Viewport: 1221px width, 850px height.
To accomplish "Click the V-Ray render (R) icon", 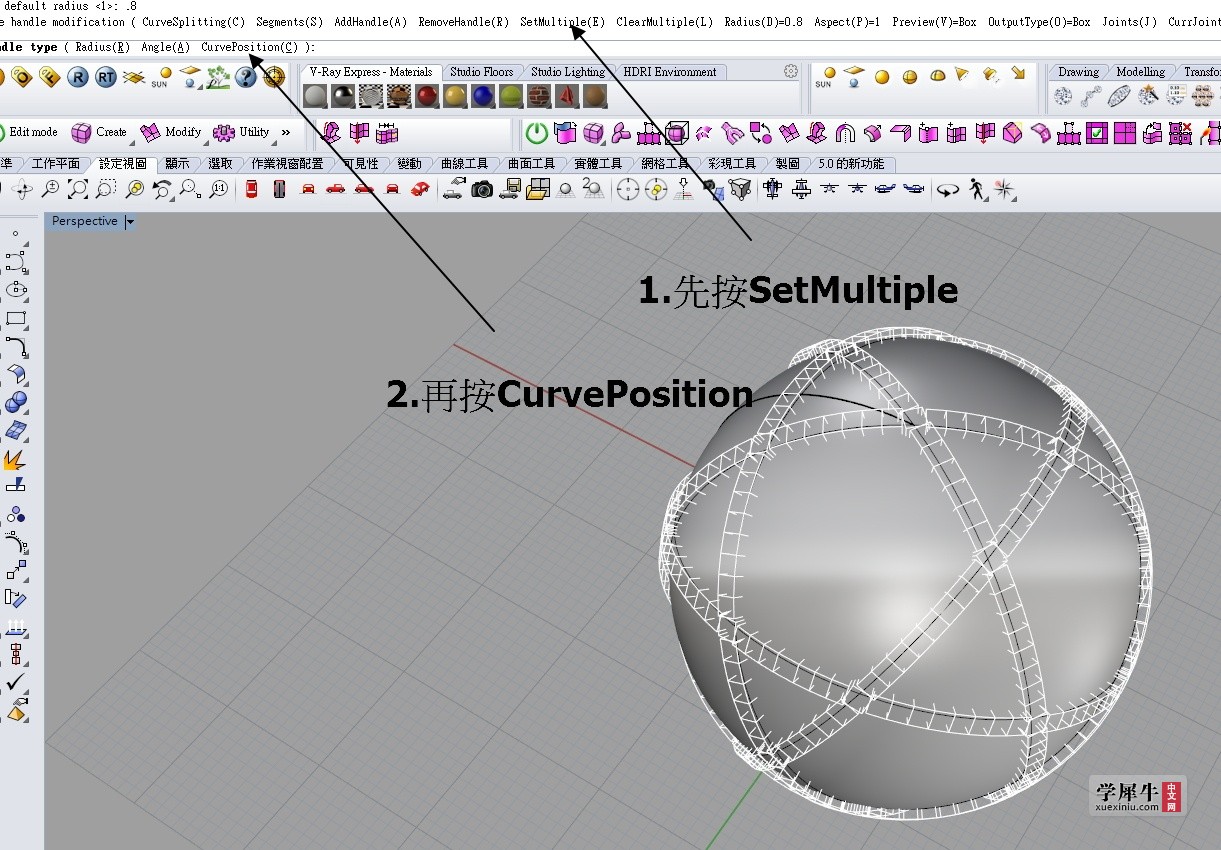I will [78, 77].
